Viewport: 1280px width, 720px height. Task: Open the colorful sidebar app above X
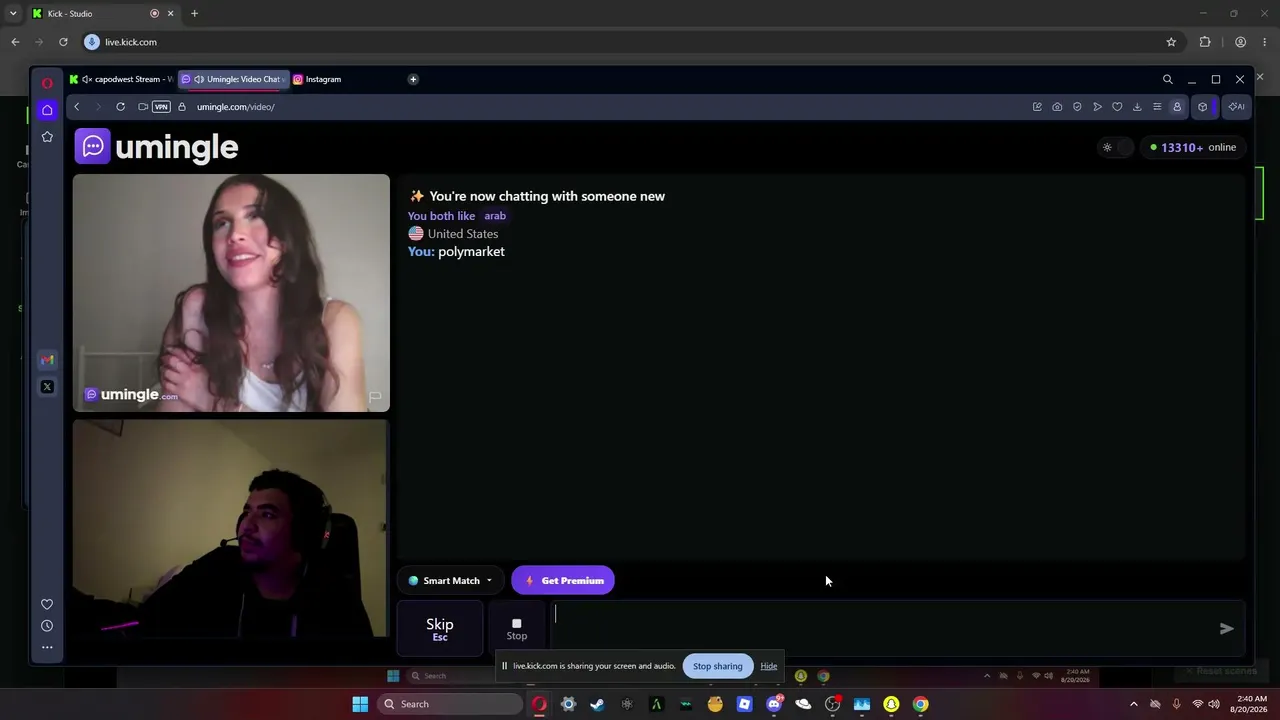click(47, 360)
